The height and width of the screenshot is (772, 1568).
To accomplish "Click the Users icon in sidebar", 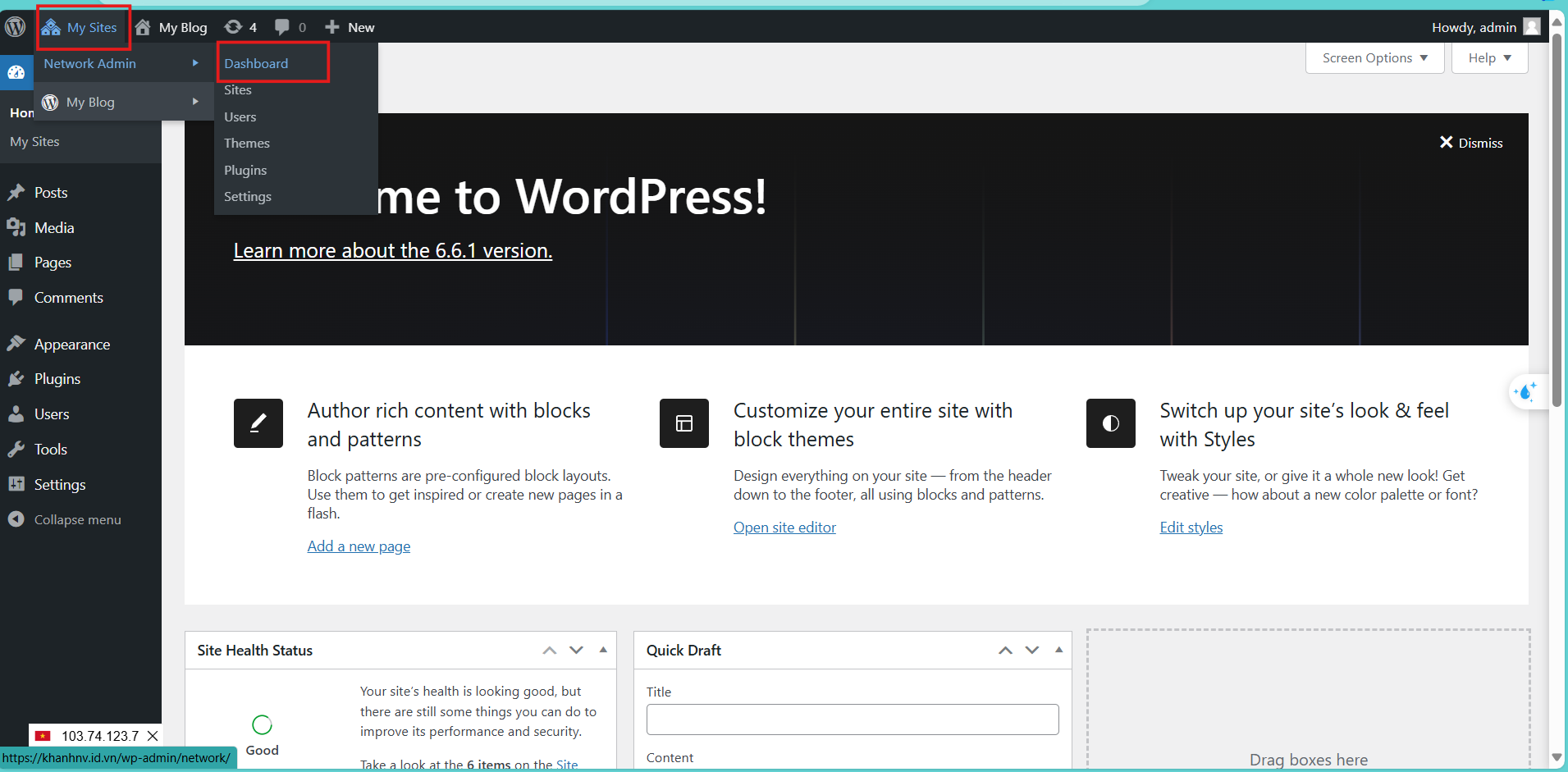I will 16,414.
